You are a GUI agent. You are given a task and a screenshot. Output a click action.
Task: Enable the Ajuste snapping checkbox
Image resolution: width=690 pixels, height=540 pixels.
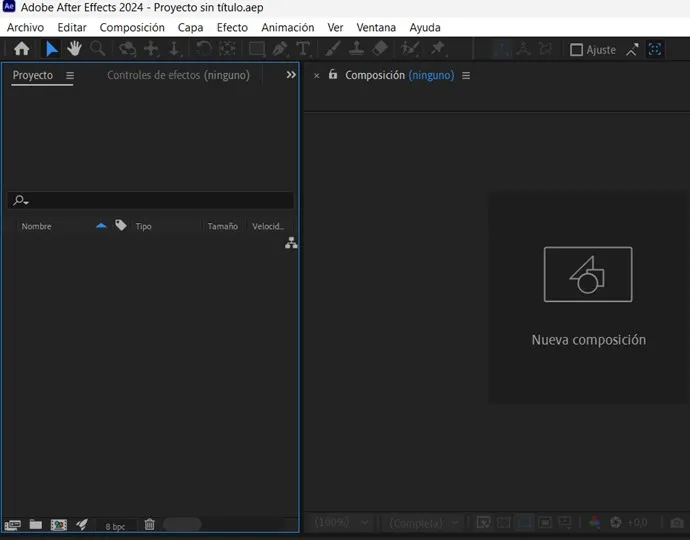click(x=576, y=50)
